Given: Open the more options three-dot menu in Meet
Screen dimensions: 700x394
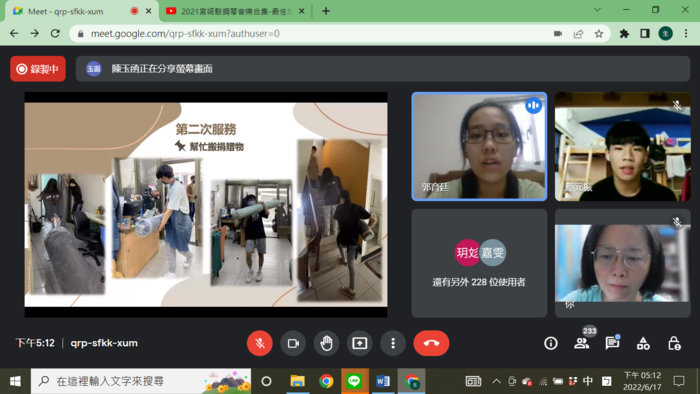Looking at the screenshot, I should (393, 343).
